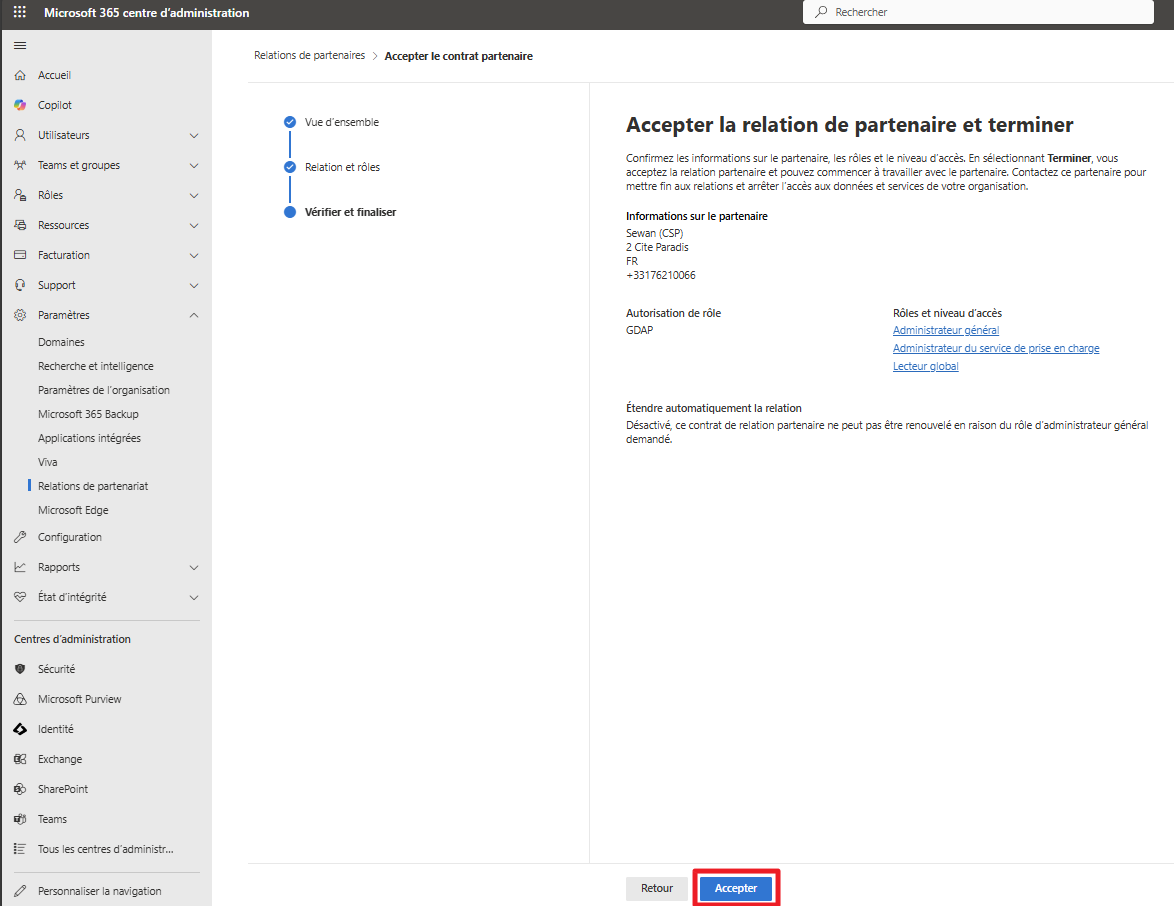The width and height of the screenshot is (1174, 906).
Task: Click the Microsoft 365 centre d'administration title
Action: (x=147, y=13)
